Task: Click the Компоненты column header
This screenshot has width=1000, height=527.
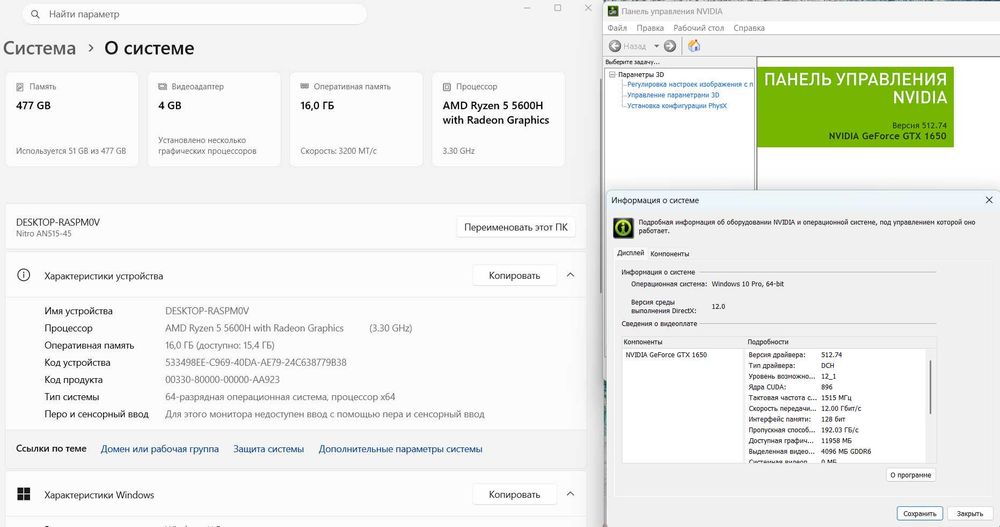Action: click(x=643, y=342)
